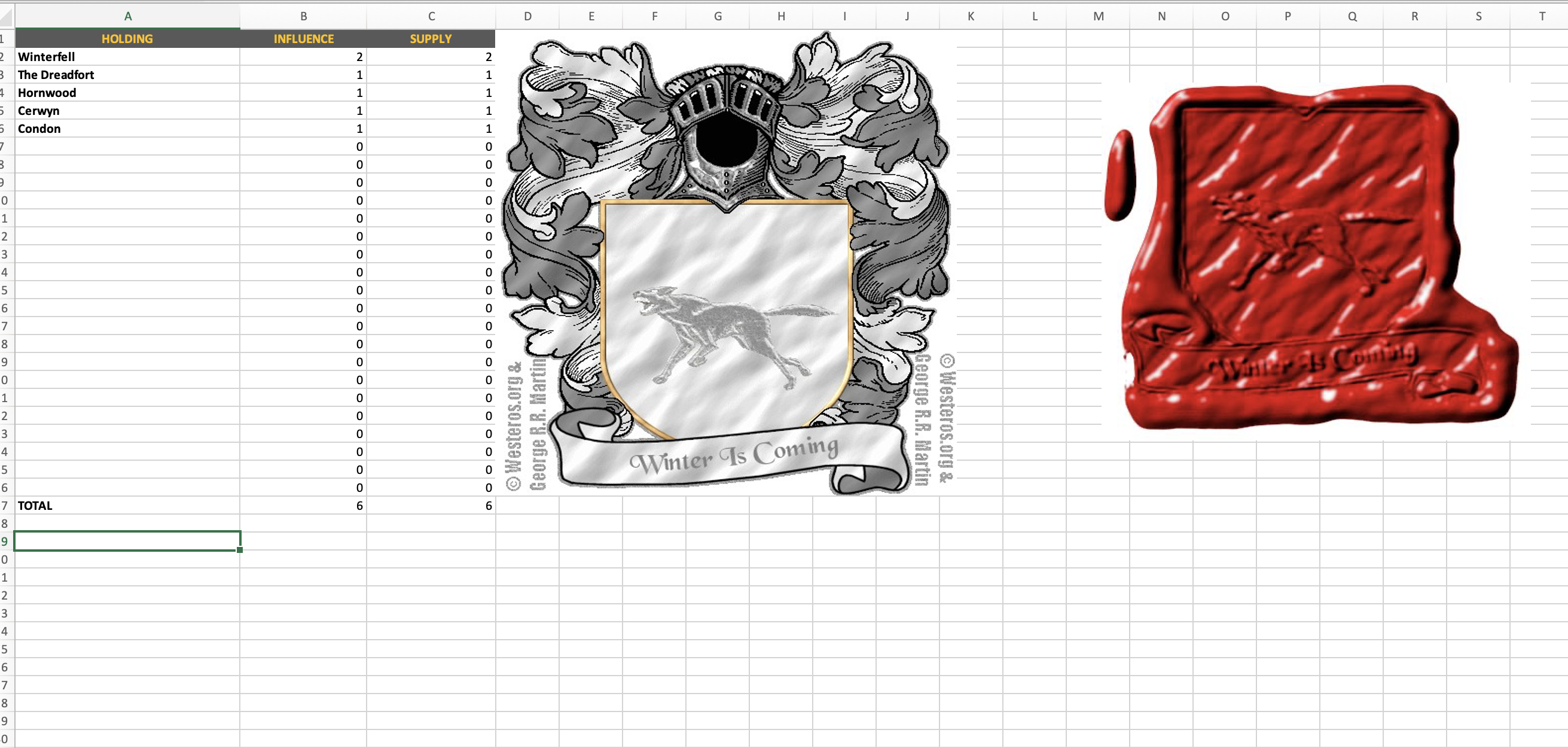
Task: Select column O header
Action: [x=1225, y=16]
